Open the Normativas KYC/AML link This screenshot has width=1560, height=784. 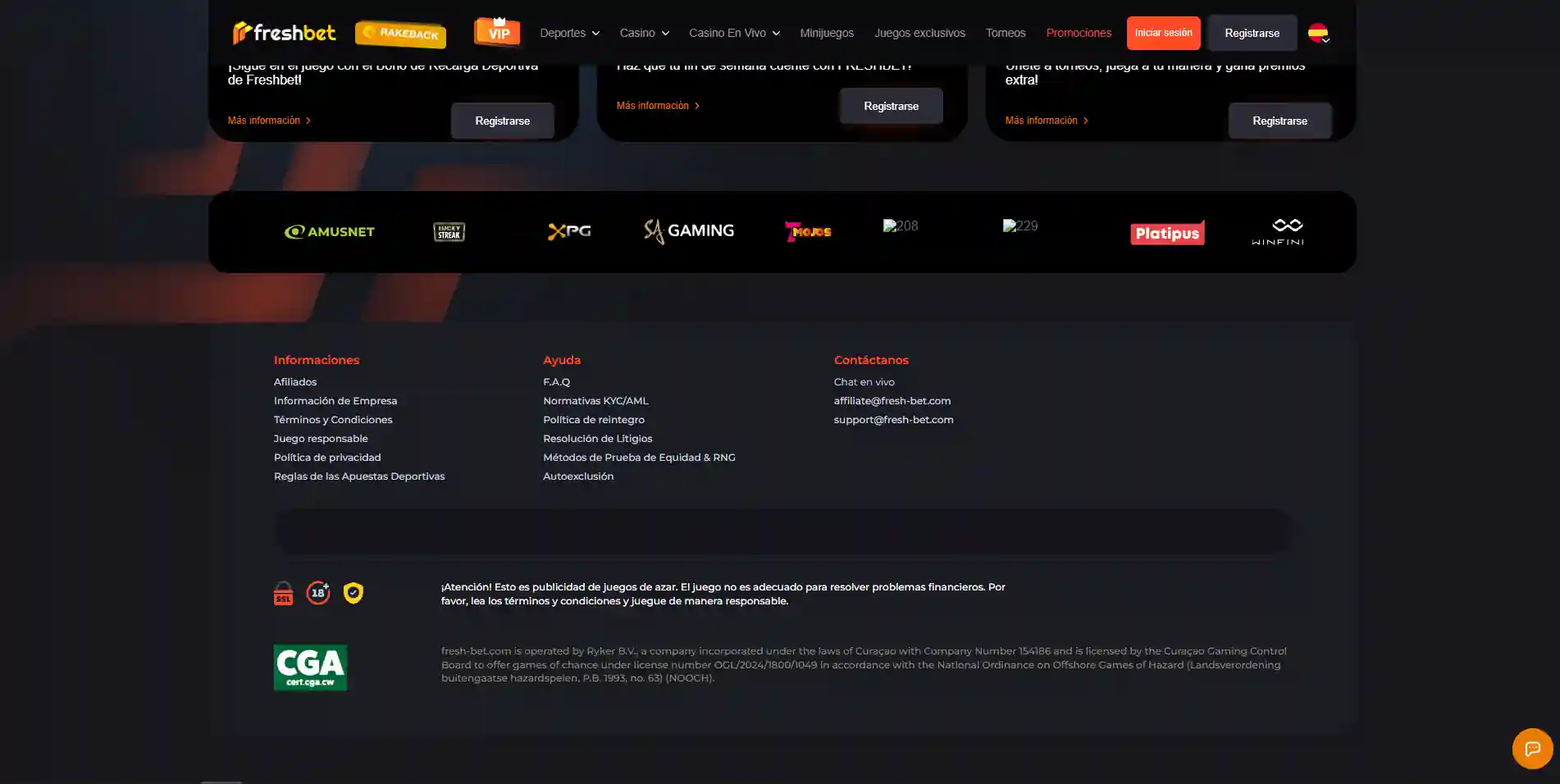pyautogui.click(x=595, y=401)
